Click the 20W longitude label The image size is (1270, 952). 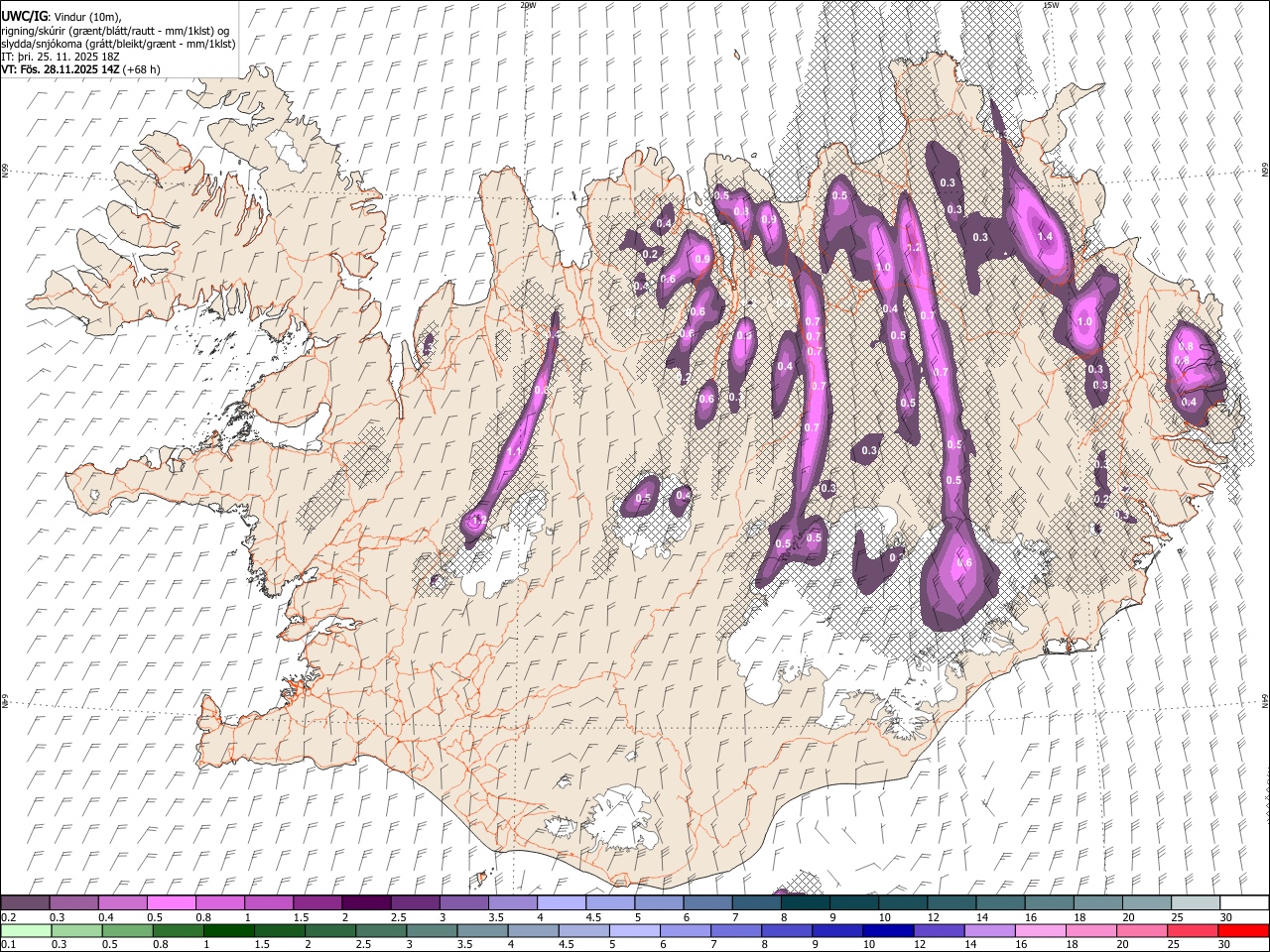pyautogui.click(x=528, y=5)
